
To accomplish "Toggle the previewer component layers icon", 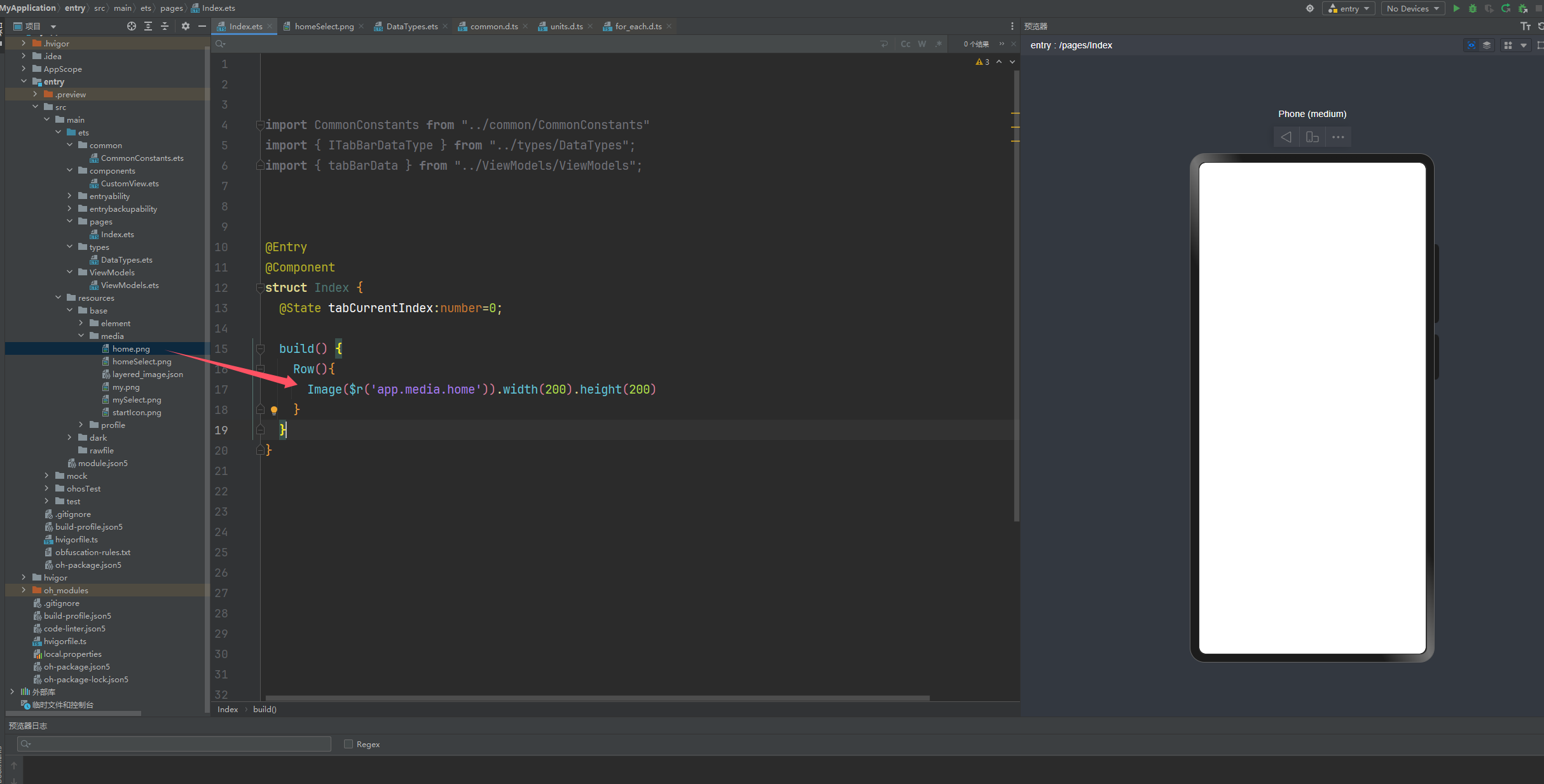I will [x=1487, y=45].
